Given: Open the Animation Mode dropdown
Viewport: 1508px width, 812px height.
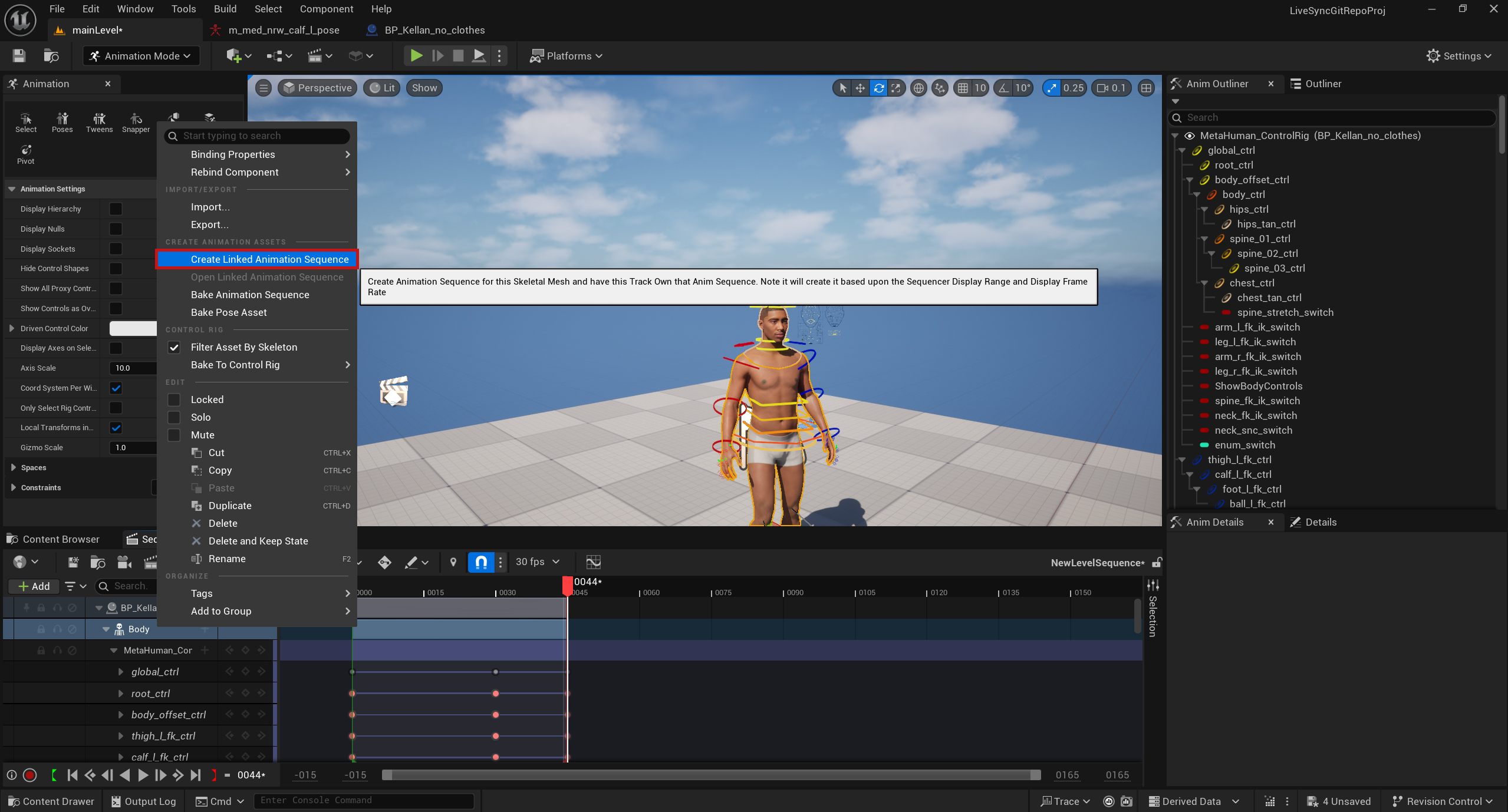Looking at the screenshot, I should (x=140, y=56).
